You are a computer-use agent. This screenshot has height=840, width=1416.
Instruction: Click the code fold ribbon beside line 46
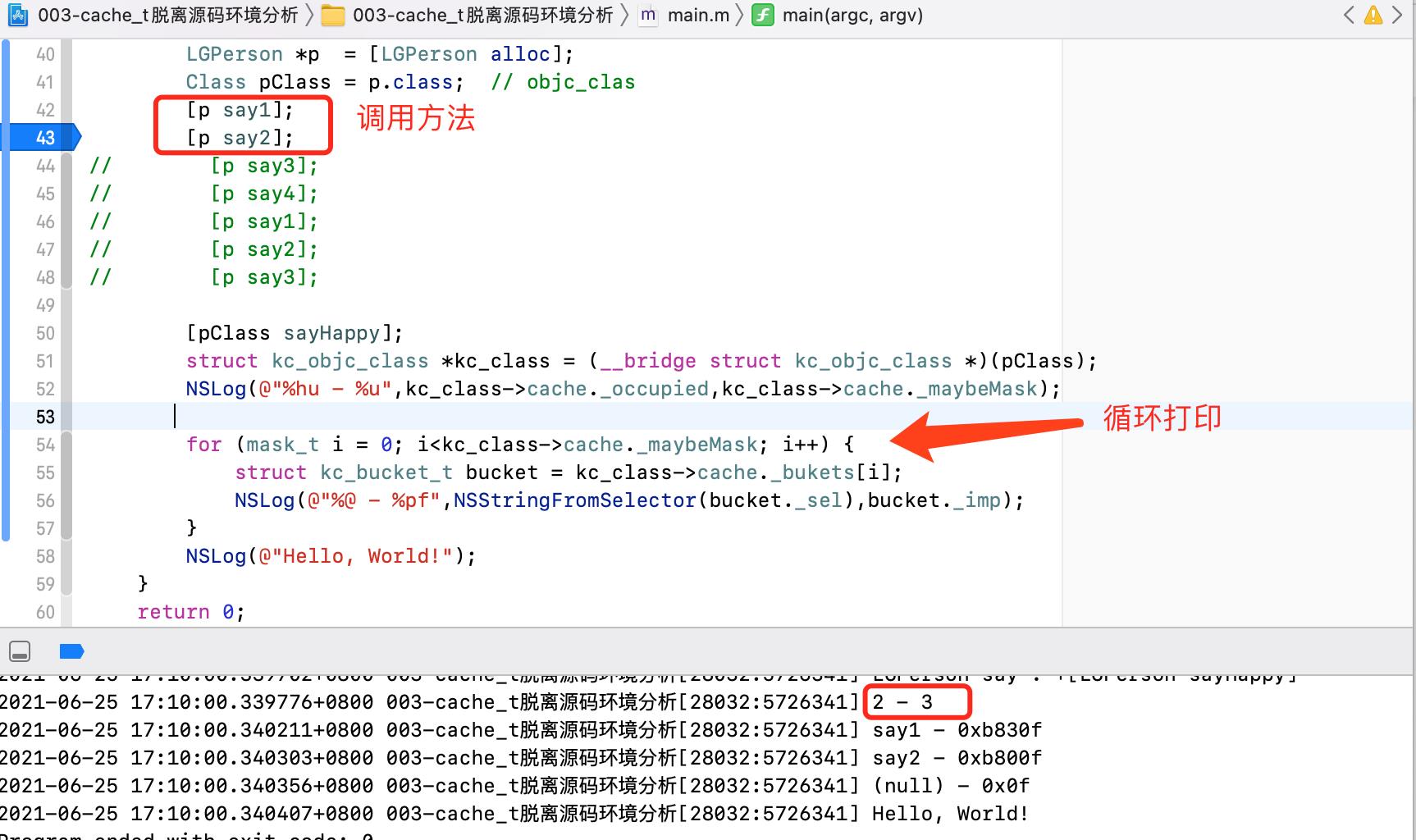tap(66, 221)
